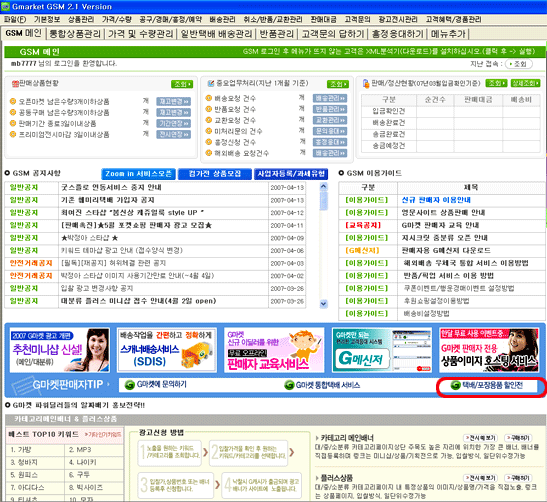547x502 pixels.
Task: Click 흥정응대 button for 흥정신청 건수
Action: click(x=330, y=142)
